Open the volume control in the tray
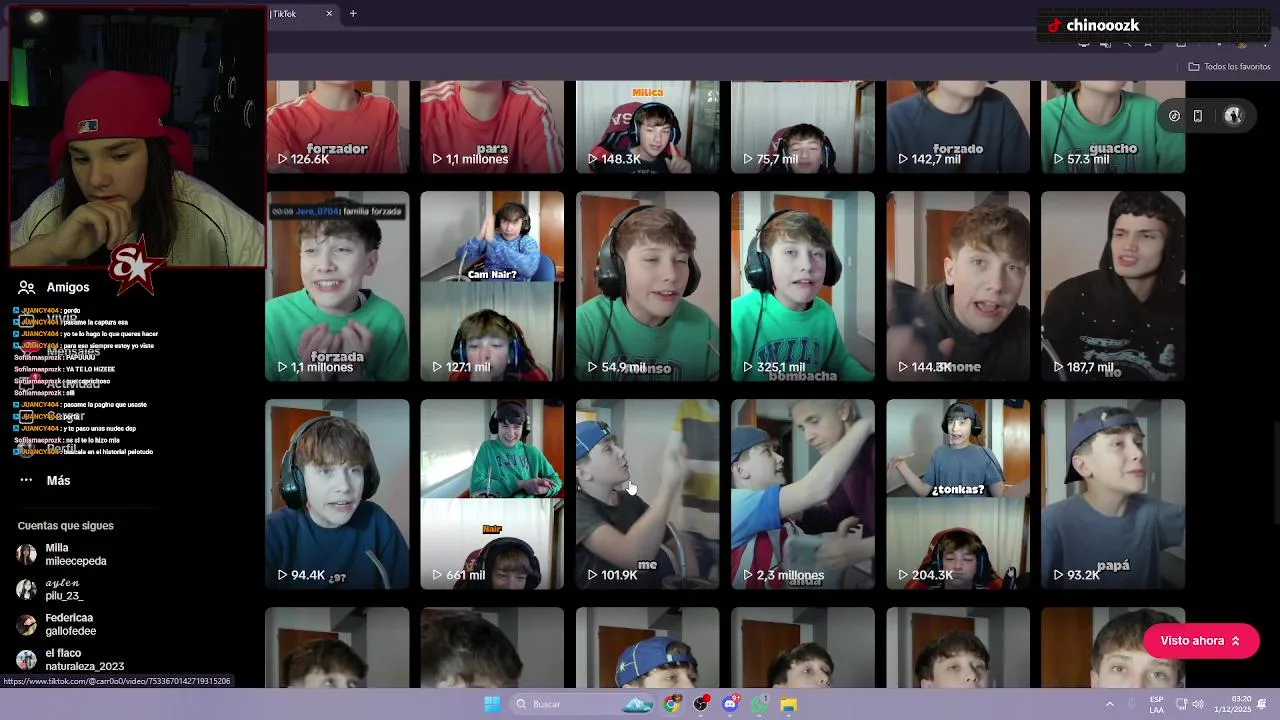1280x720 pixels. click(x=1198, y=704)
